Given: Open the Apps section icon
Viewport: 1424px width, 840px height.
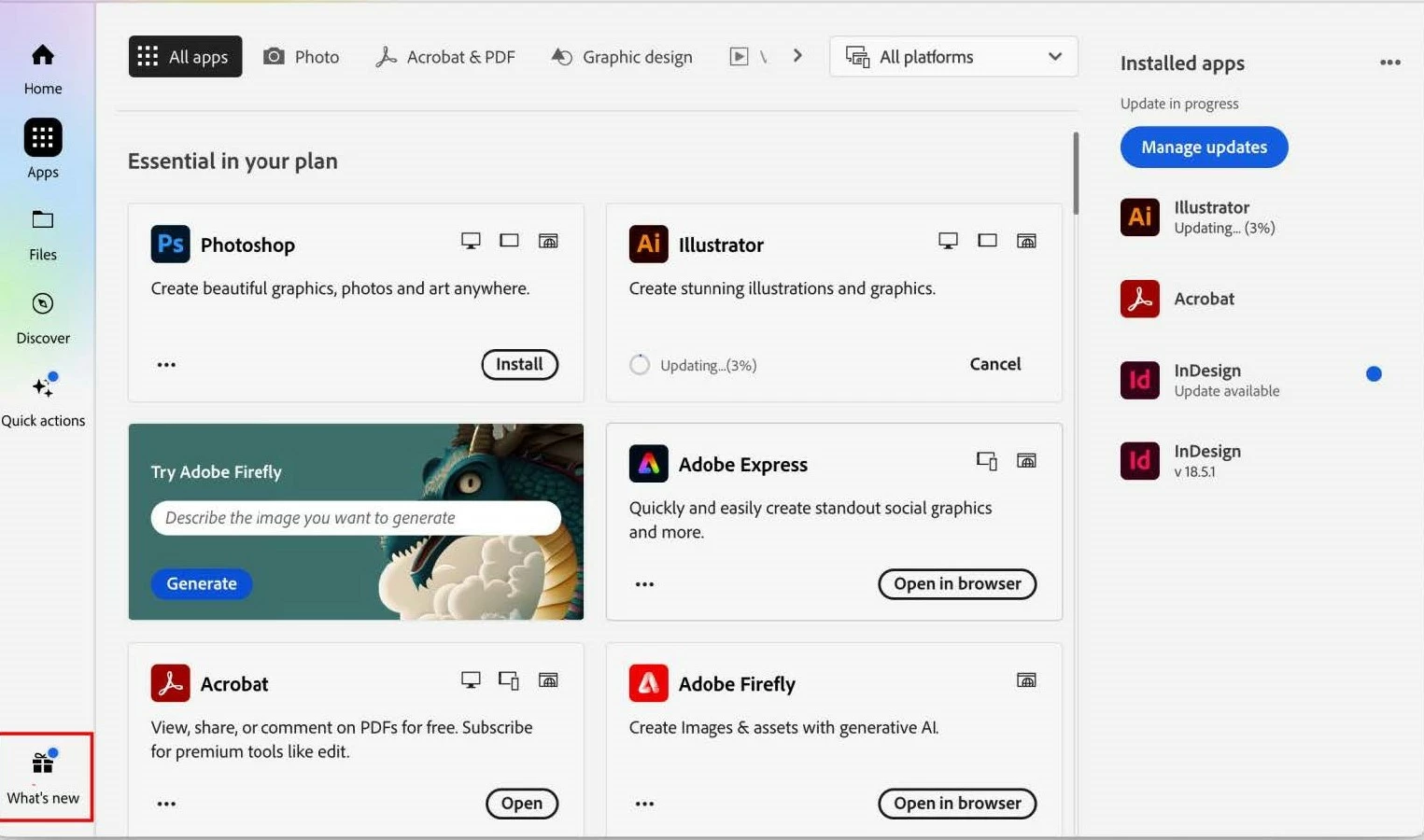Looking at the screenshot, I should [43, 137].
